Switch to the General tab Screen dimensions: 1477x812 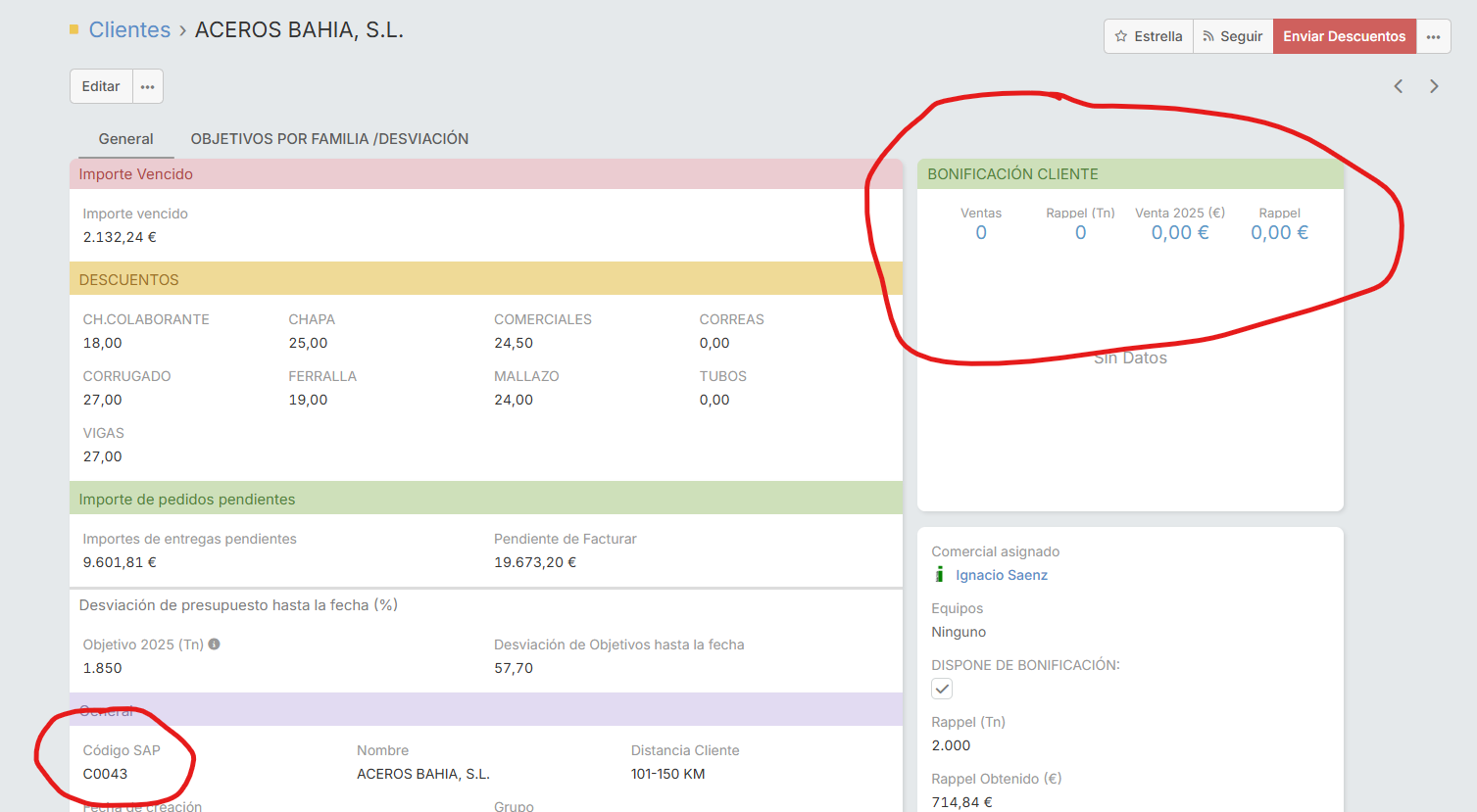tap(125, 139)
